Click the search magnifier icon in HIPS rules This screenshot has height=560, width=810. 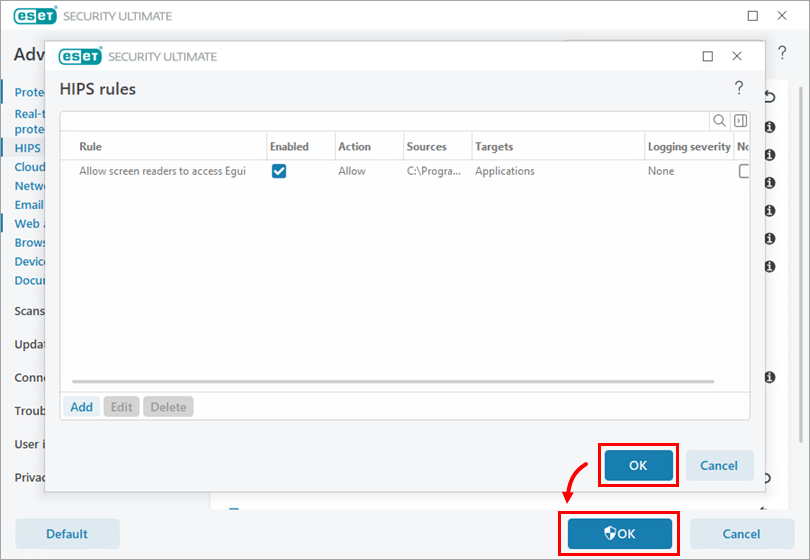click(719, 121)
